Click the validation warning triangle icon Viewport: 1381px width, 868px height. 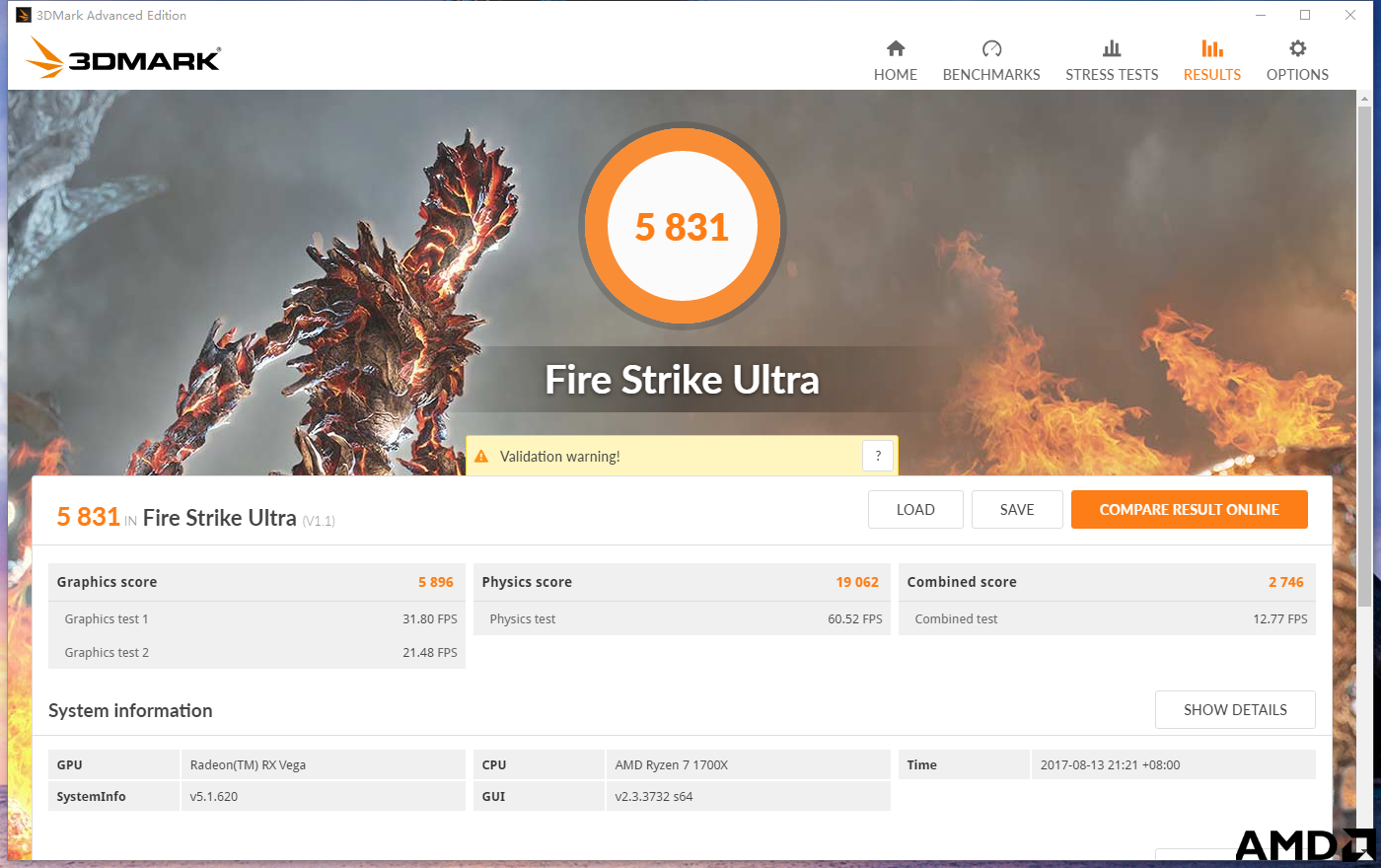[481, 457]
